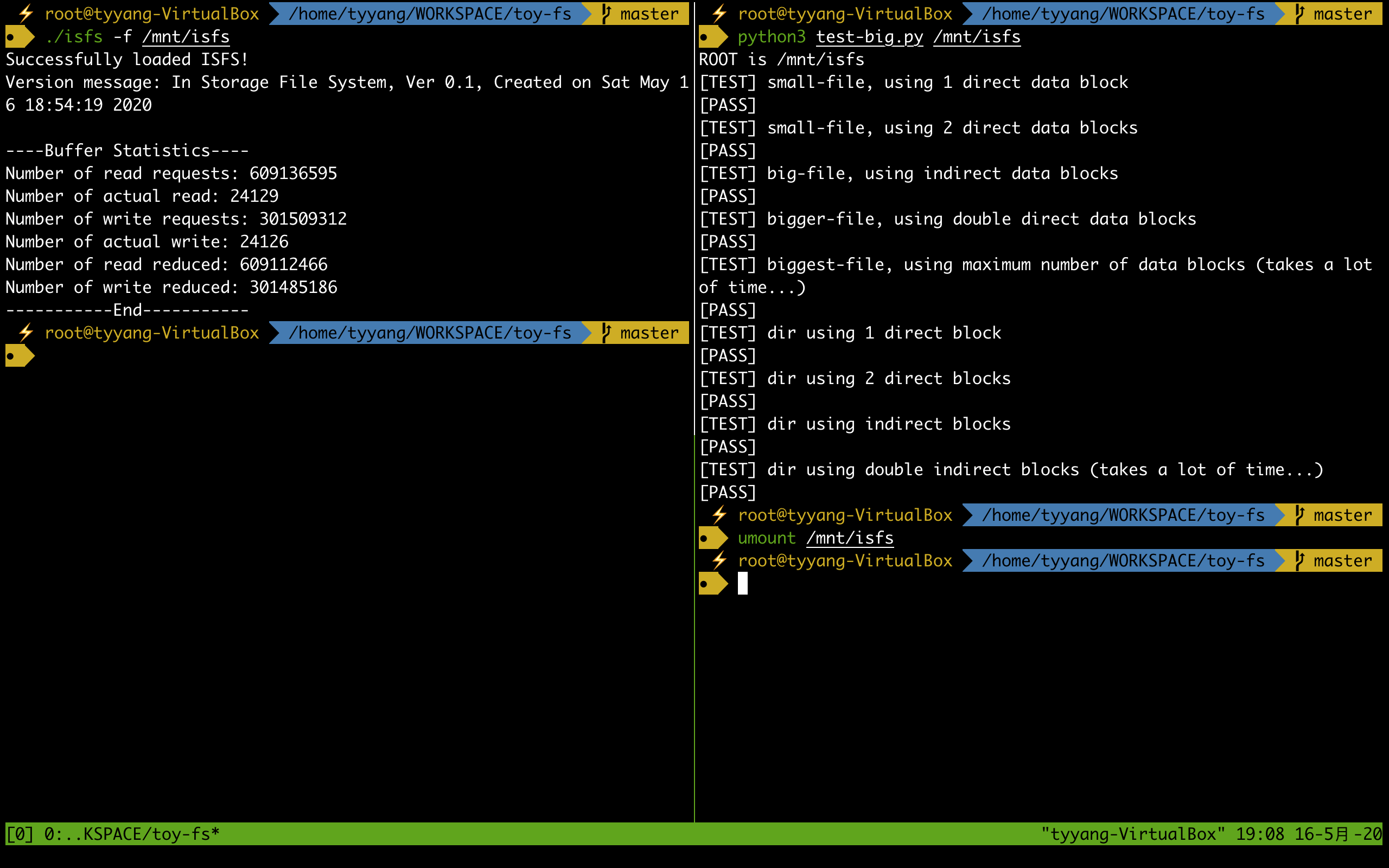Click the yellow prompt tag before umount command

point(713,538)
